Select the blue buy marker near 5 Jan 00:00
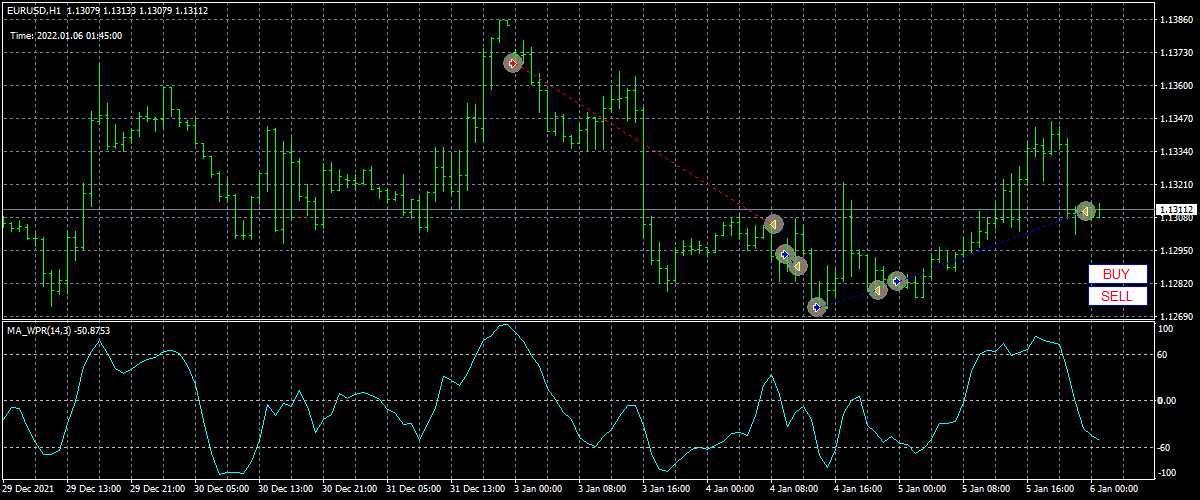This screenshot has width=1200, height=500. coord(897,281)
